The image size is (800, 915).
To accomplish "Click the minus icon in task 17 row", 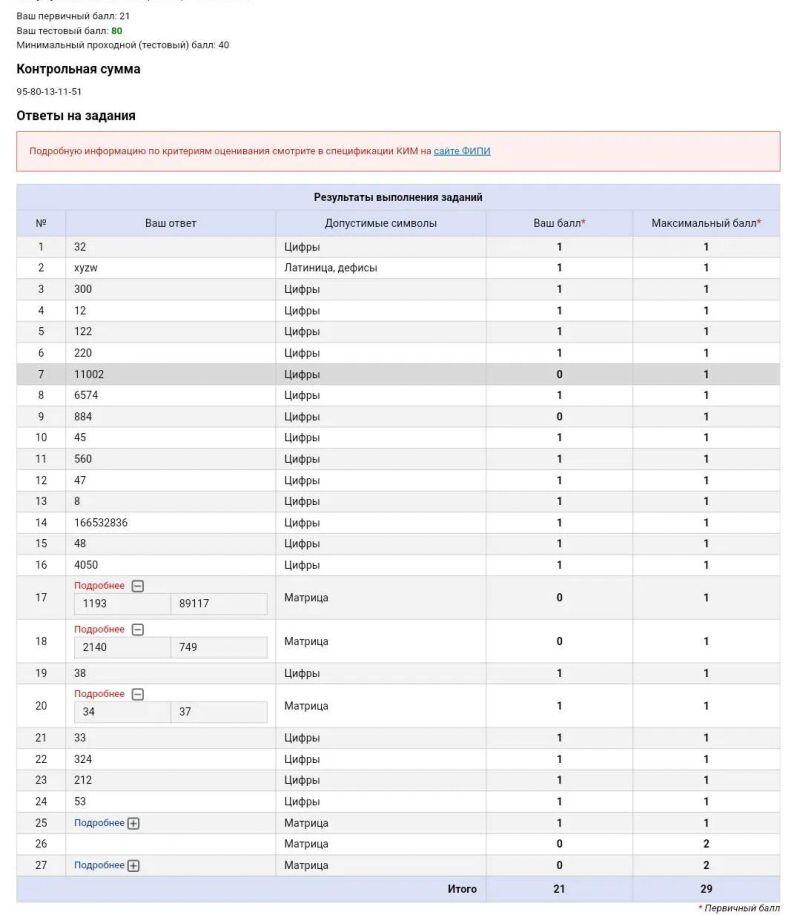I will 138,586.
